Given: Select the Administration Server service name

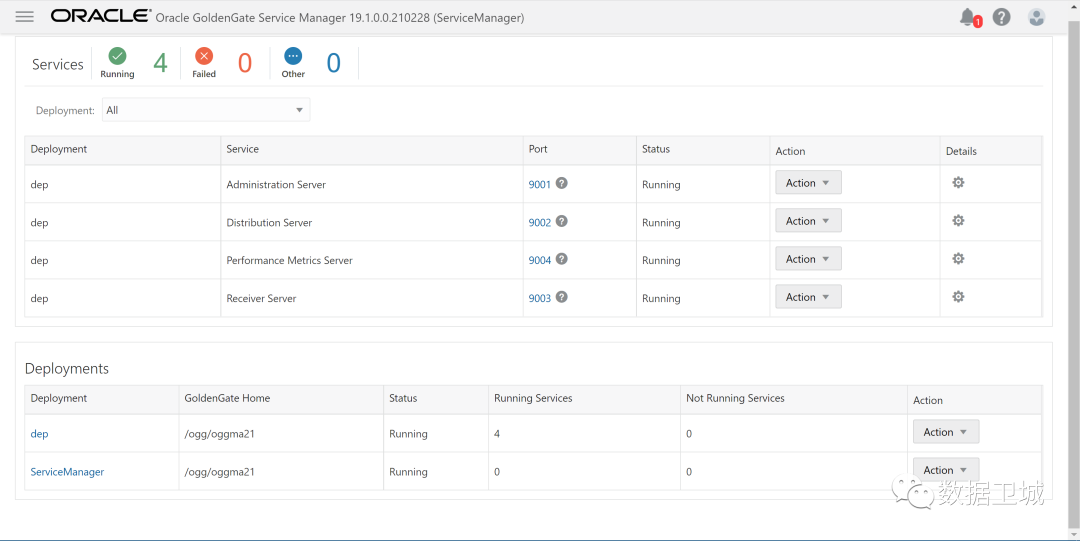Looking at the screenshot, I should 276,185.
